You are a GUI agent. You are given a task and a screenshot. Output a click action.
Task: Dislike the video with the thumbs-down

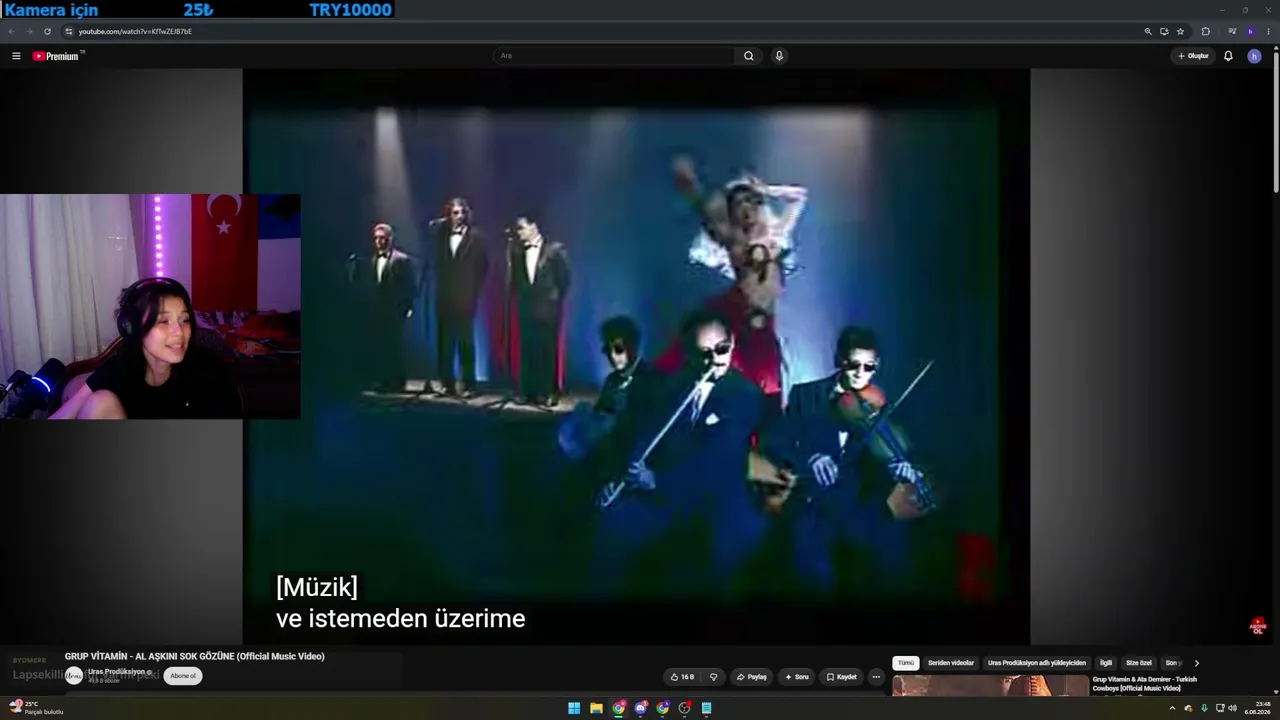[713, 677]
